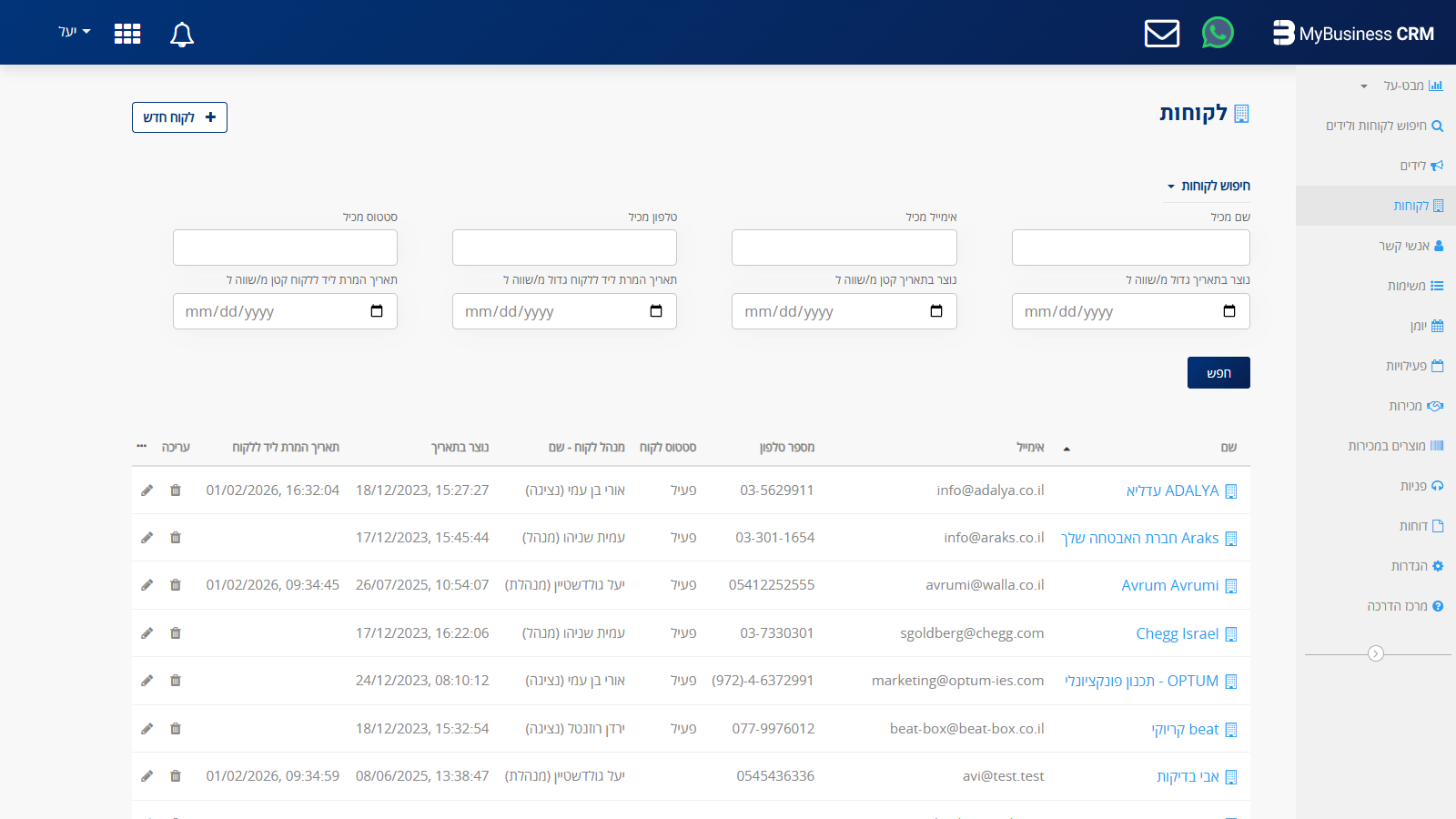Collapse the חיפוש לקוחות search section
This screenshot has width=1456, height=819.
pyautogui.click(x=1208, y=186)
